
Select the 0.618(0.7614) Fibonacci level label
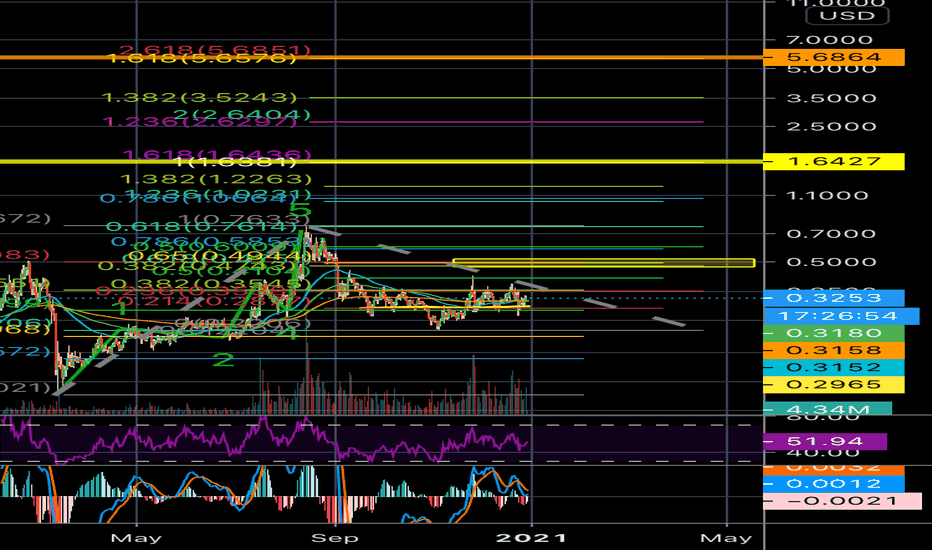pyautogui.click(x=201, y=227)
